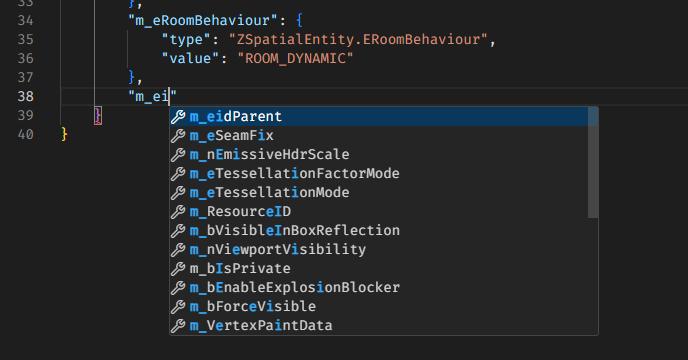Click wrench icon beside m_eSeamFix suggestion
688x360 pixels.
(178, 136)
